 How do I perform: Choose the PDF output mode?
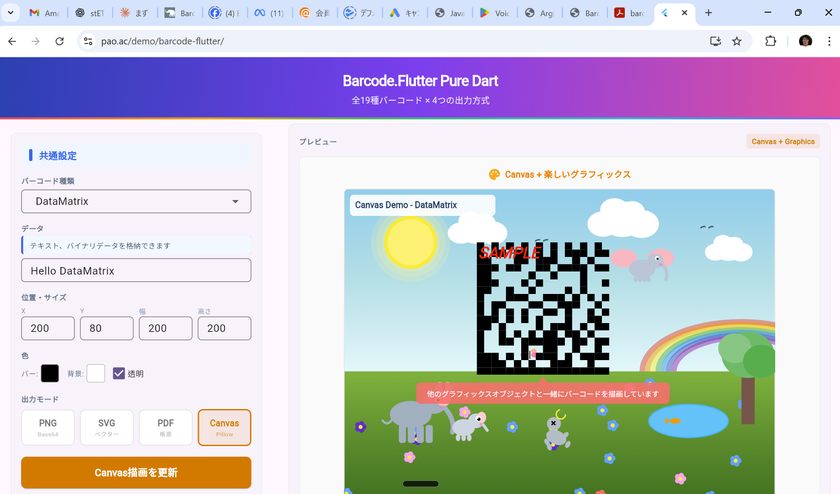[166, 427]
